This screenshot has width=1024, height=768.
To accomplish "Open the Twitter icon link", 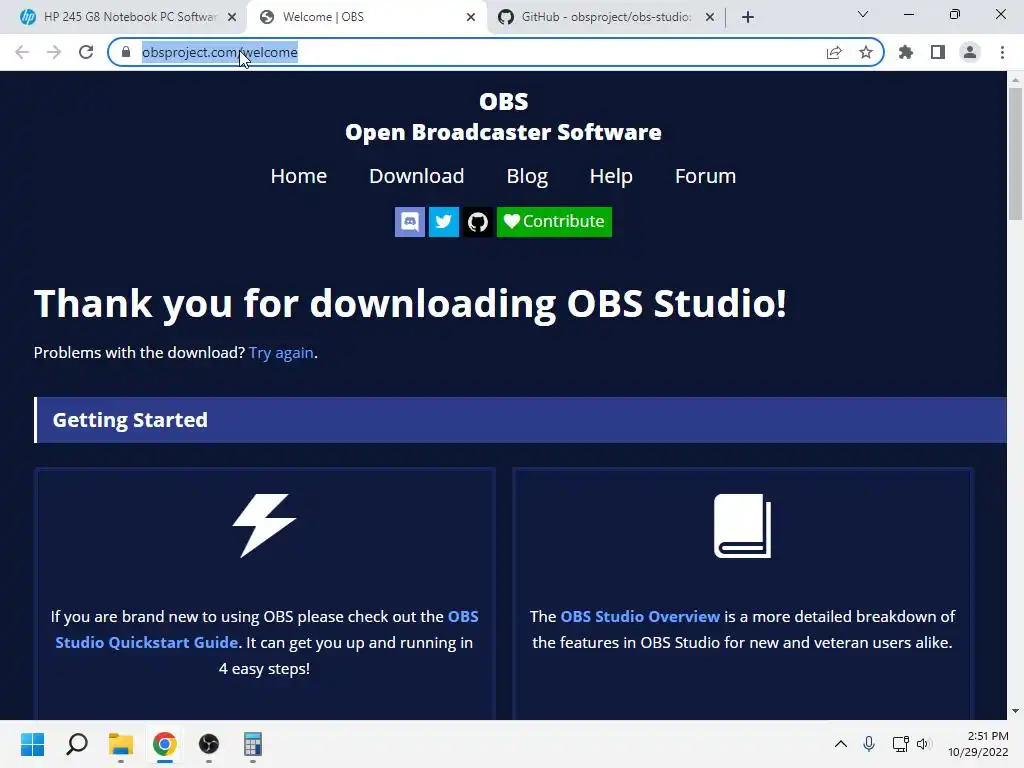I will coord(443,222).
